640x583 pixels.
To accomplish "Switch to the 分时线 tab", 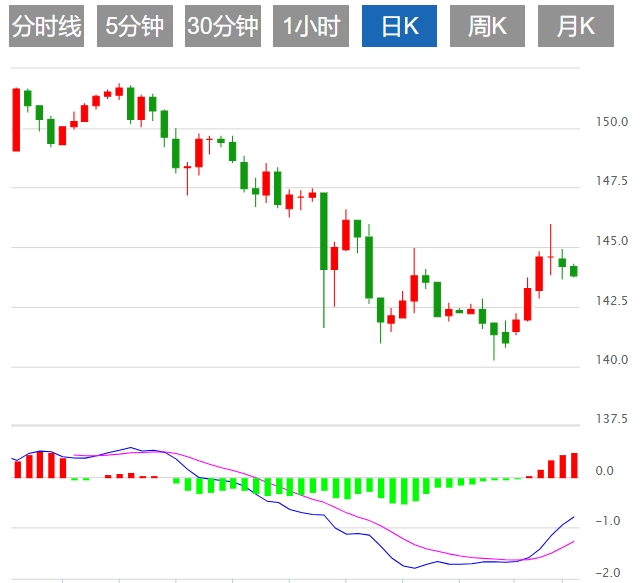I will 45,26.
